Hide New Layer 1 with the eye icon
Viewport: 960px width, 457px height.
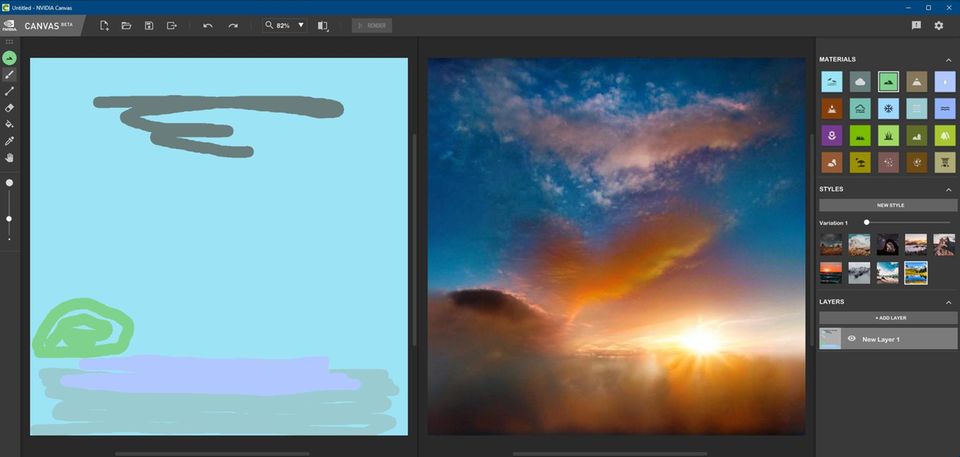point(851,339)
